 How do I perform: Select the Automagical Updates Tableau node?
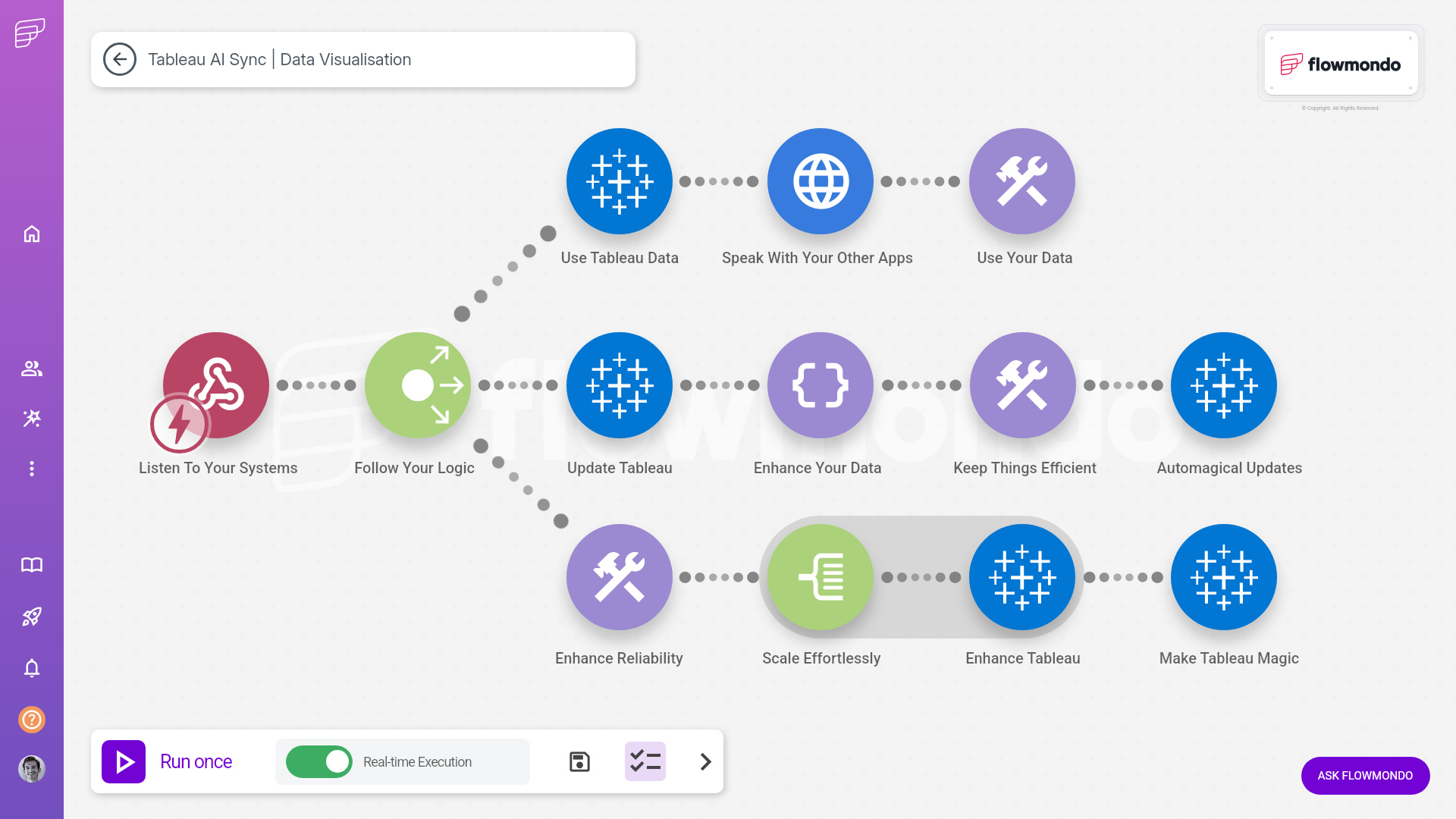[1224, 385]
